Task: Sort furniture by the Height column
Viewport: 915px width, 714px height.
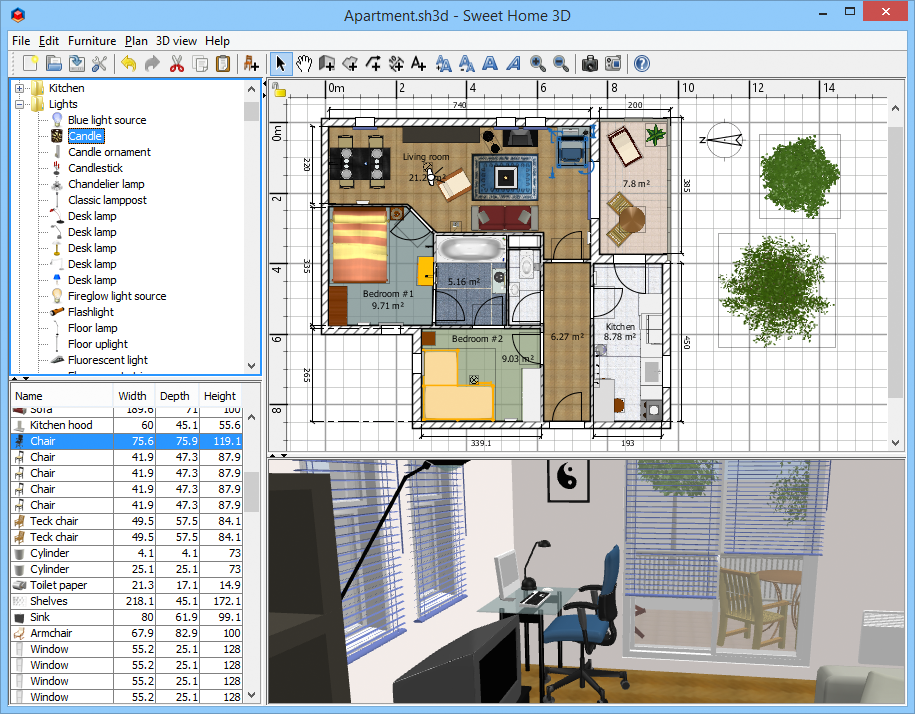Action: click(x=219, y=396)
